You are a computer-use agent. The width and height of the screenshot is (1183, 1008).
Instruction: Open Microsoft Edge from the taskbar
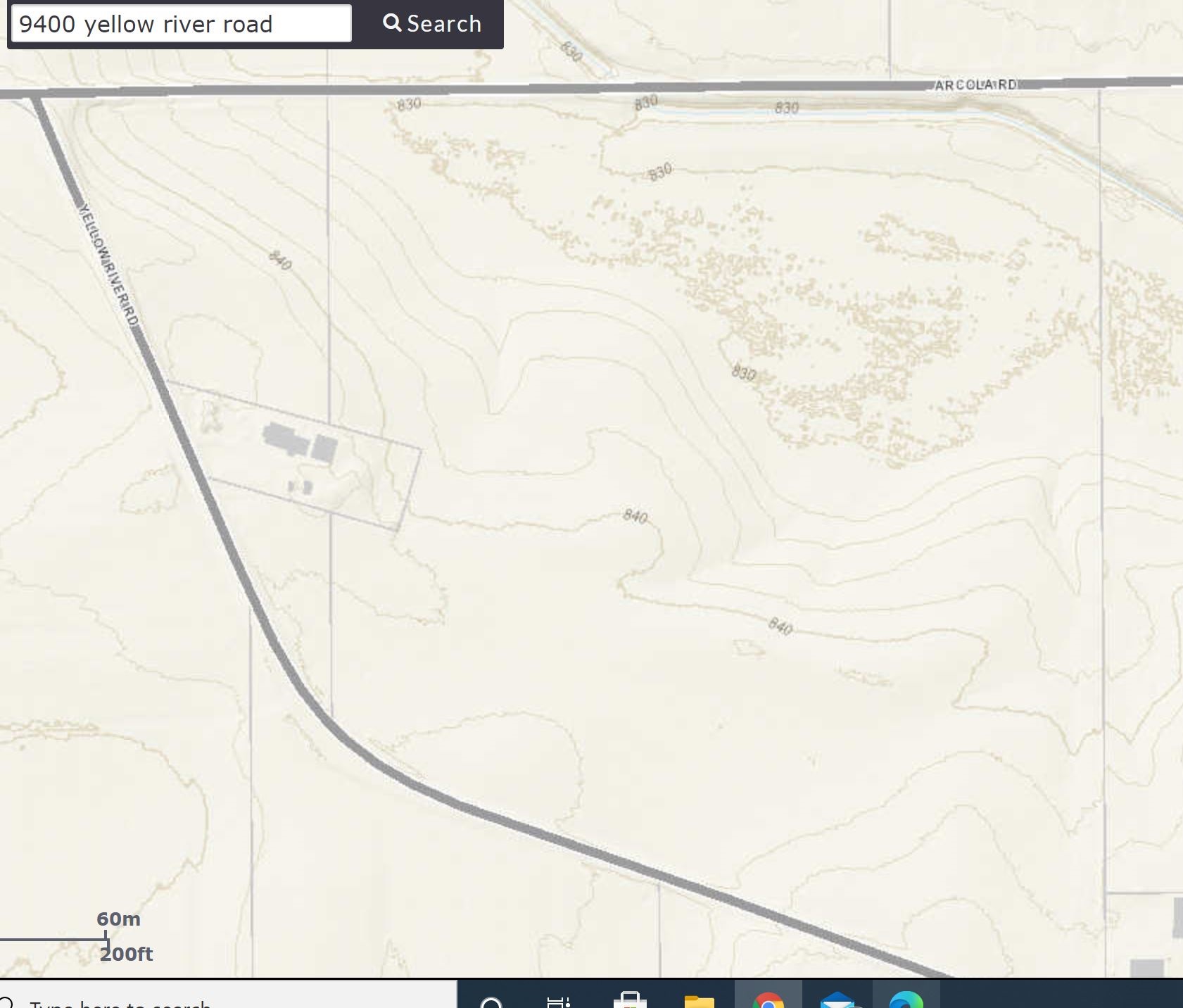pos(906,999)
